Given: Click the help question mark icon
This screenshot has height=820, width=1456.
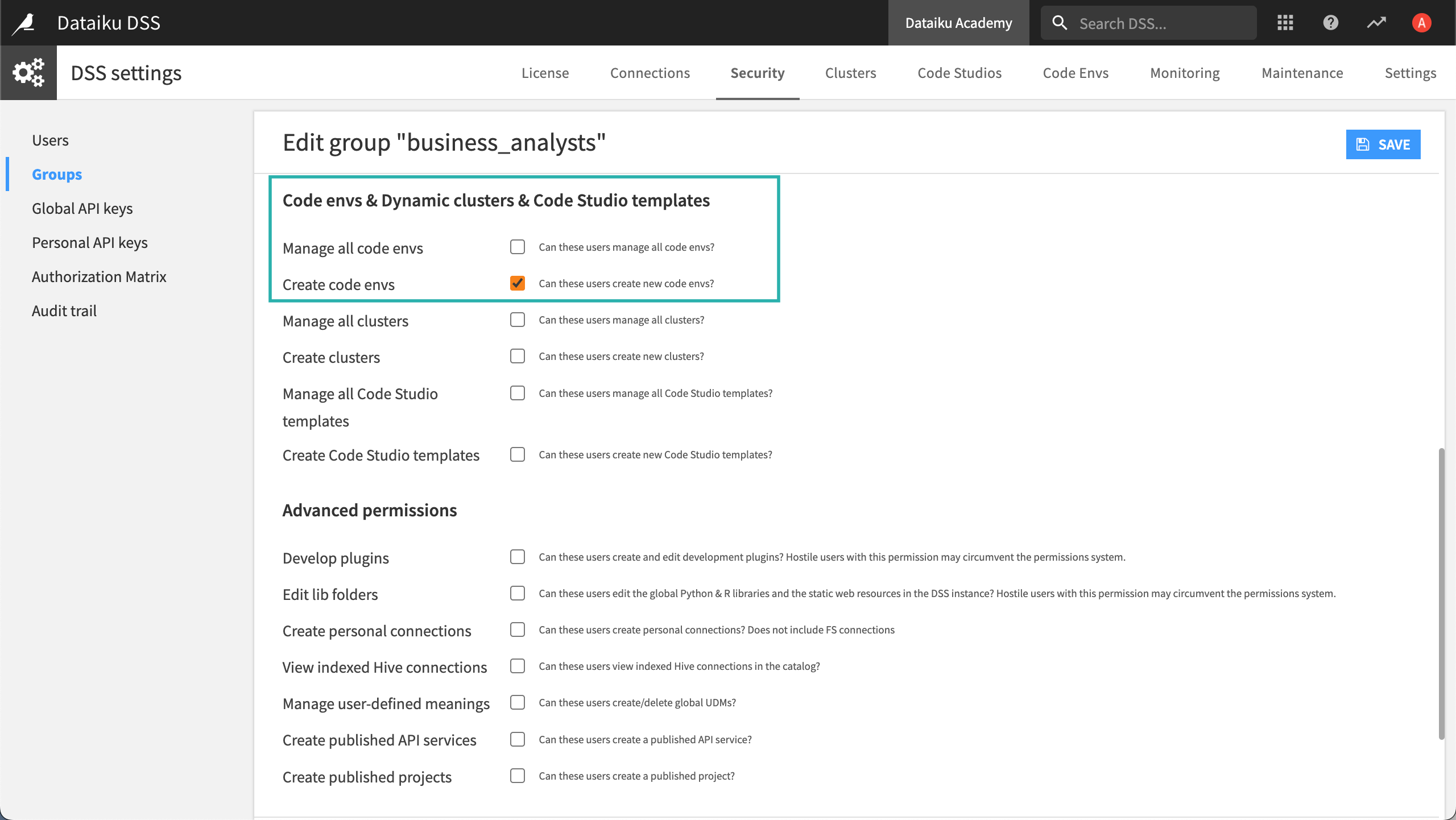Looking at the screenshot, I should pos(1331,22).
